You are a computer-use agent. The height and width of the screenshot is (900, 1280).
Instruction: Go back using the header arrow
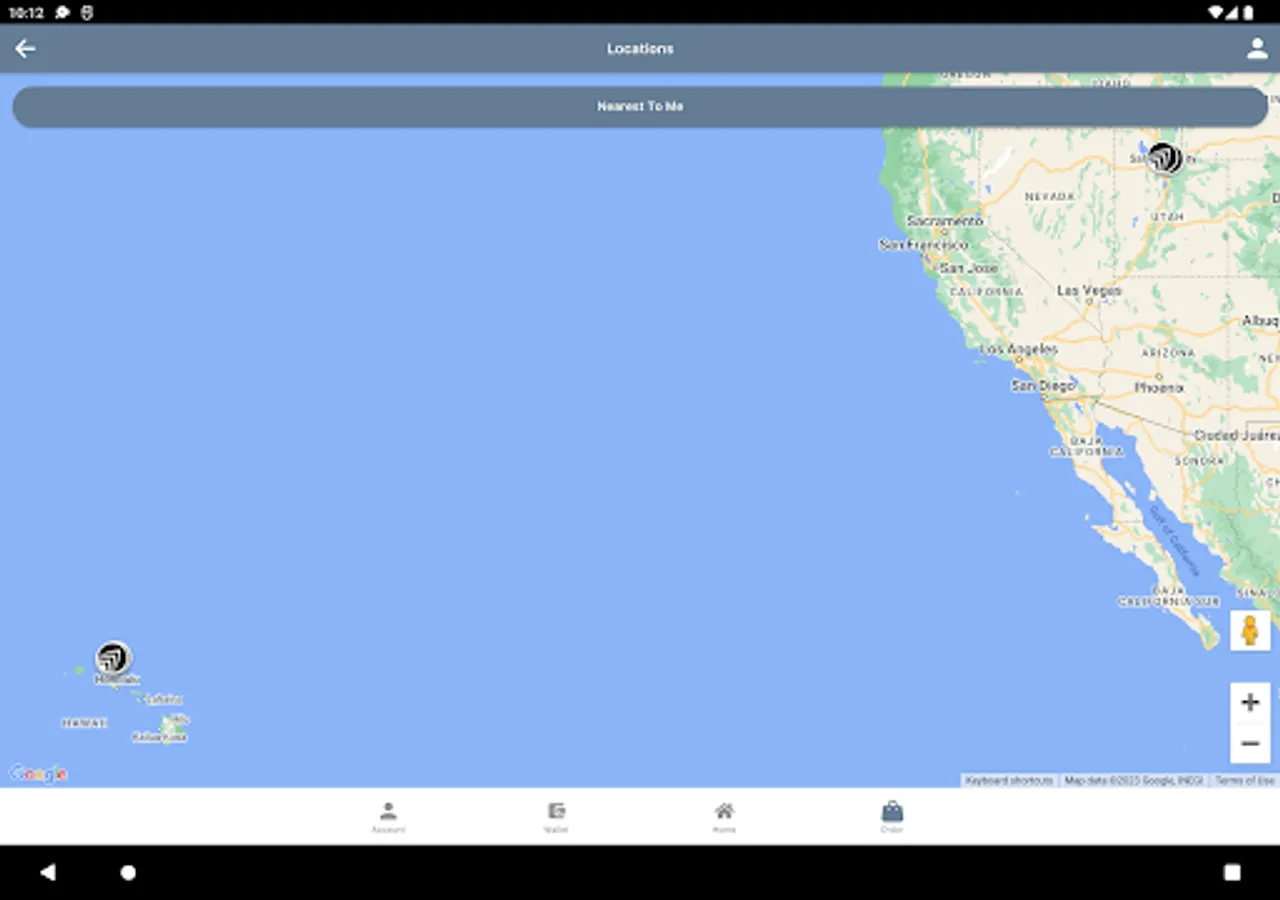(x=25, y=48)
